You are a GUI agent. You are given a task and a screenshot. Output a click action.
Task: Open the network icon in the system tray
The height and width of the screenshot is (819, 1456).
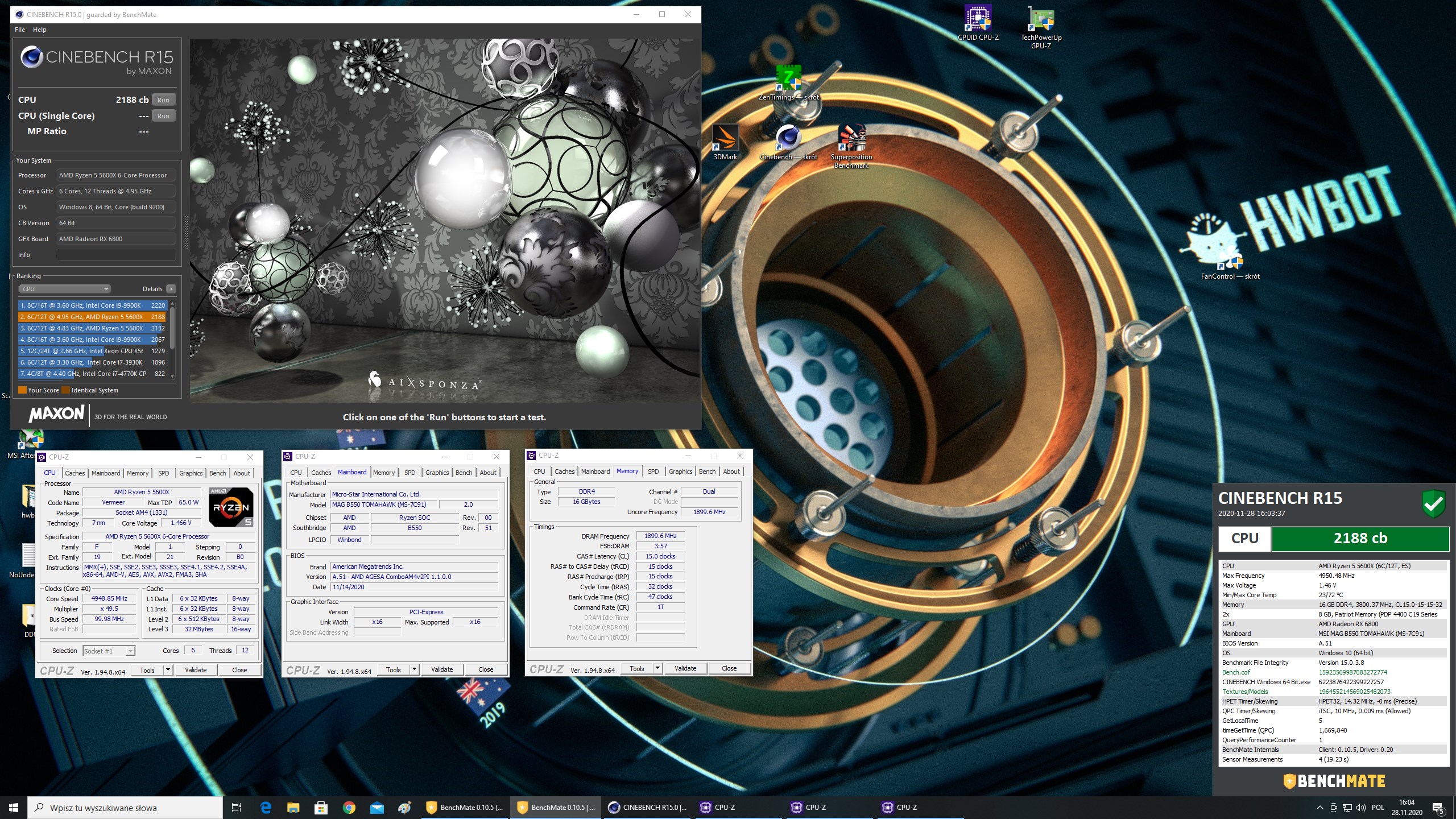coord(1347,808)
